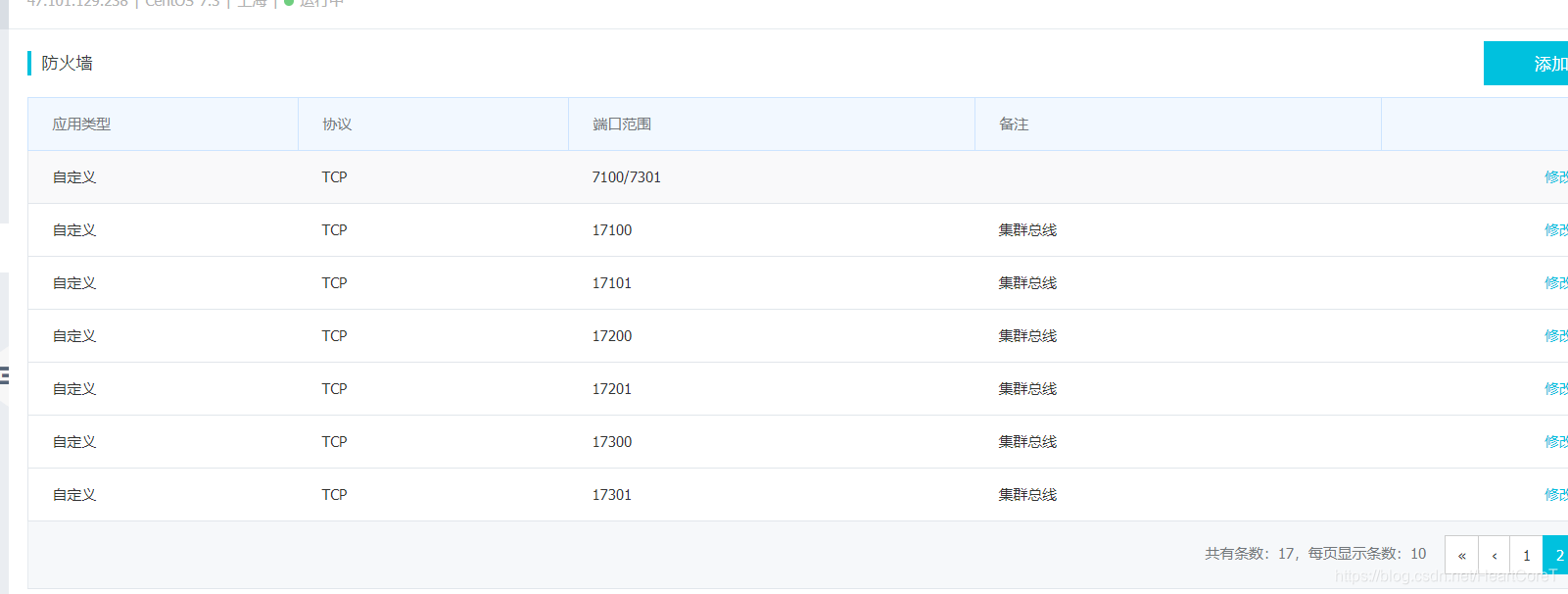Click 自定义 in the 17100 row

click(x=74, y=230)
